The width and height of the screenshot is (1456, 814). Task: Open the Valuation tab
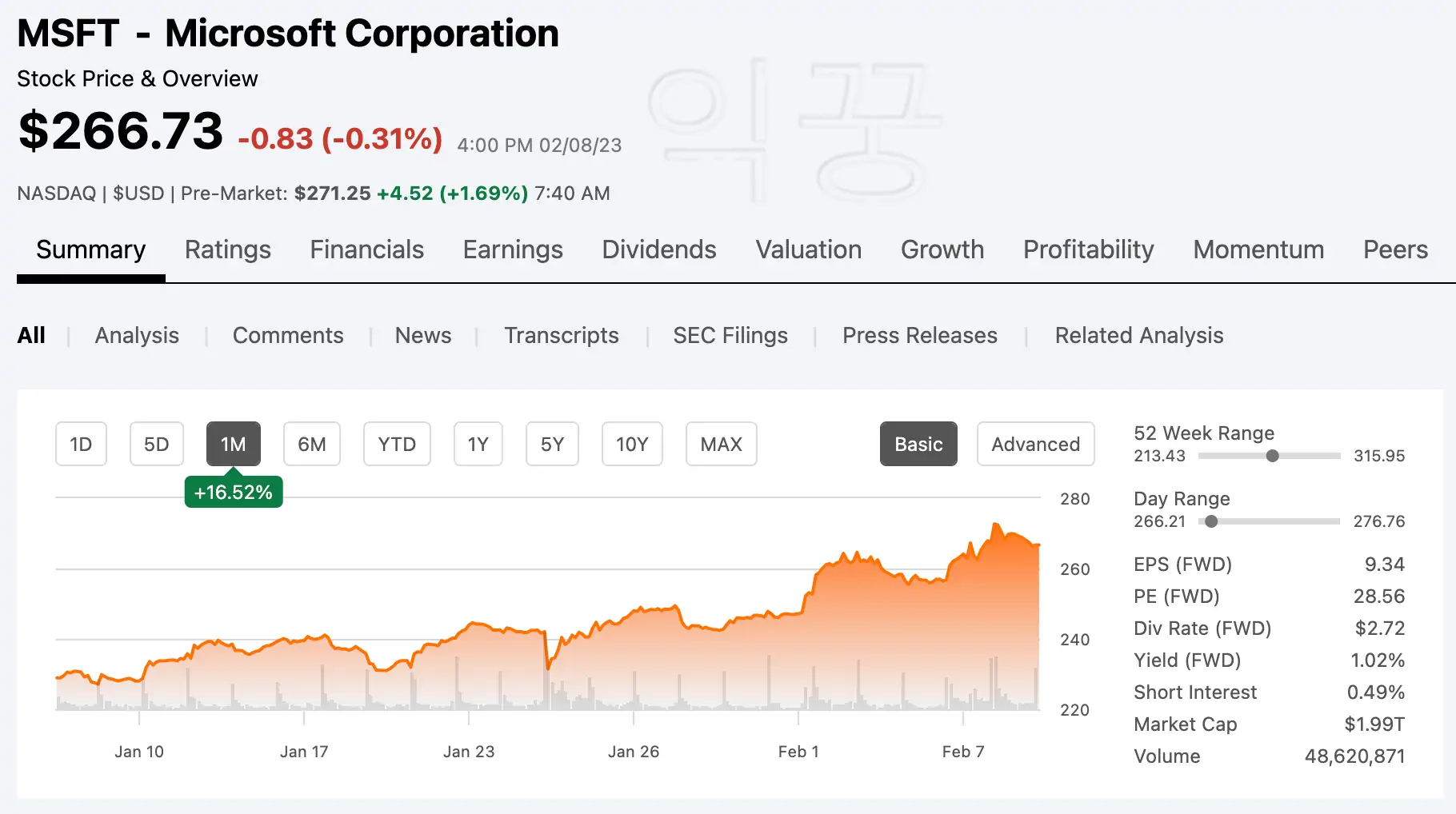click(808, 249)
